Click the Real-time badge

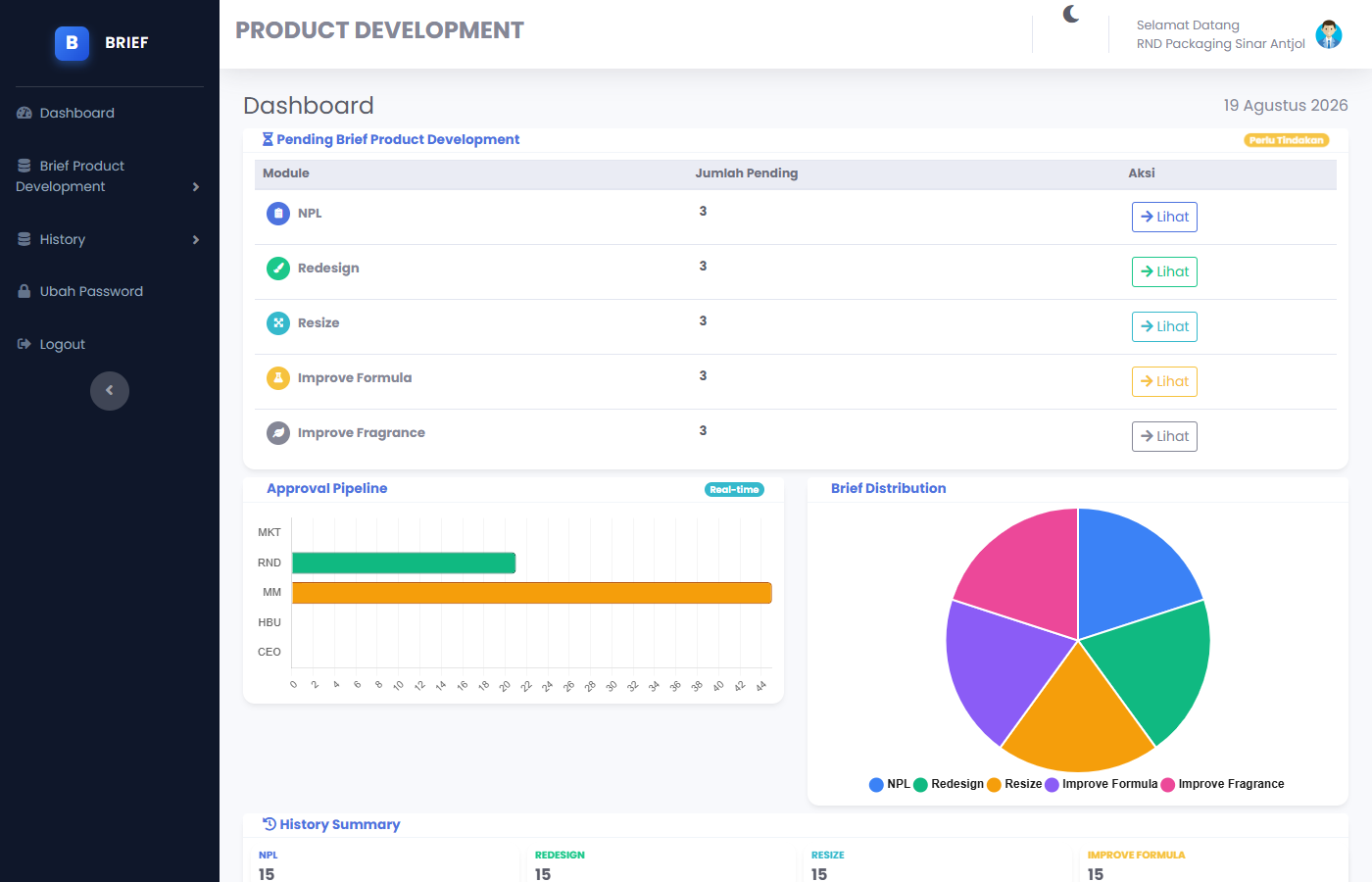coord(734,489)
